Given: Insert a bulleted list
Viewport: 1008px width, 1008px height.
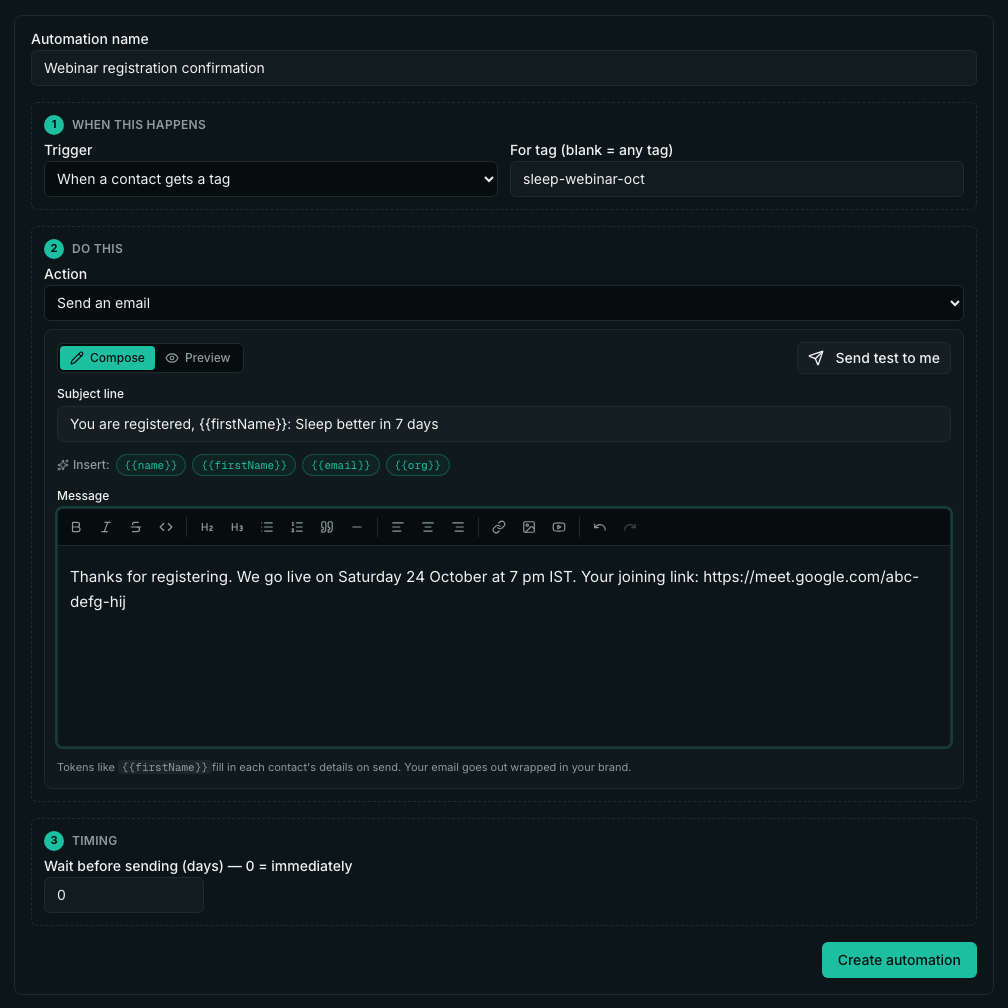Looking at the screenshot, I should click(x=267, y=527).
